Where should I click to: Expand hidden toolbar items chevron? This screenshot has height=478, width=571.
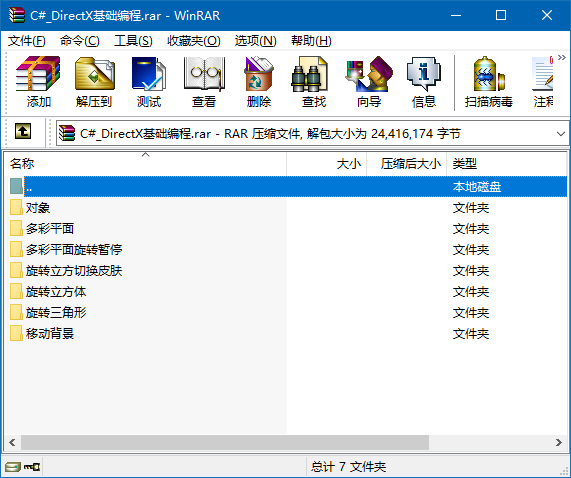[562, 58]
